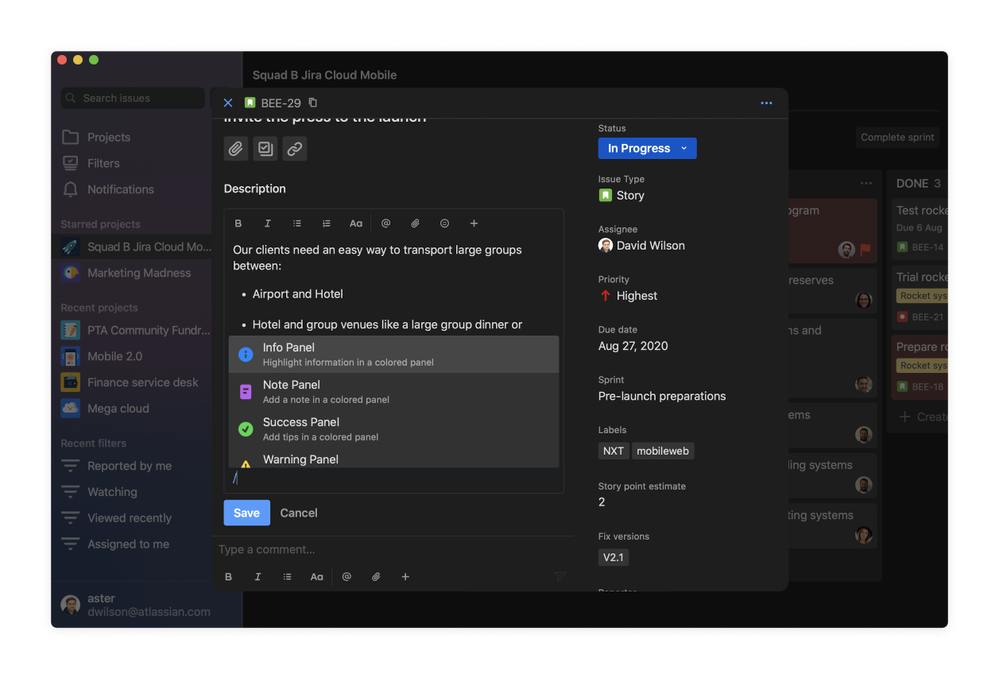The width and height of the screenshot is (999, 679).
Task: Open Filters in the sidebar
Action: [x=91, y=163]
